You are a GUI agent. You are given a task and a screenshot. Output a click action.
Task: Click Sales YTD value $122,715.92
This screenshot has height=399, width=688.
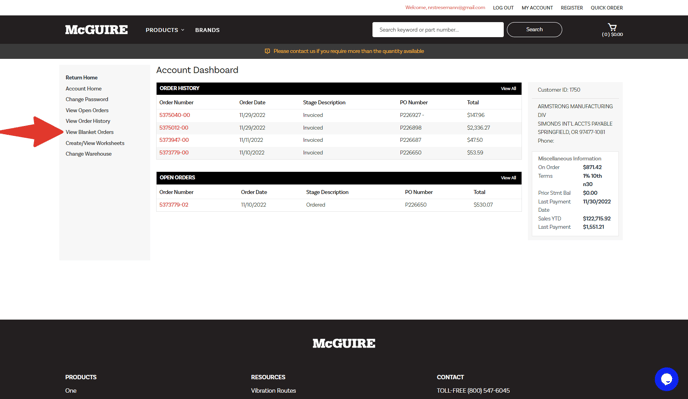[596, 219]
